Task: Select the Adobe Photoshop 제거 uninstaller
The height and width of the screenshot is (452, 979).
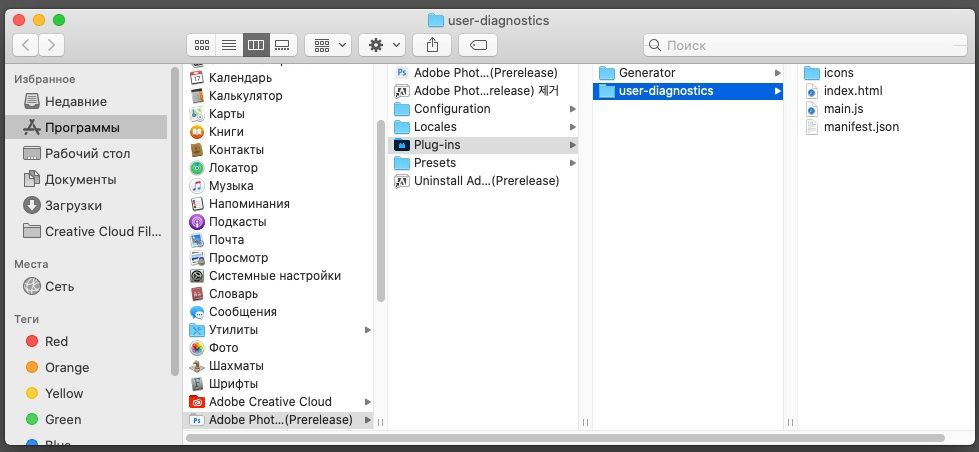Action: point(483,91)
